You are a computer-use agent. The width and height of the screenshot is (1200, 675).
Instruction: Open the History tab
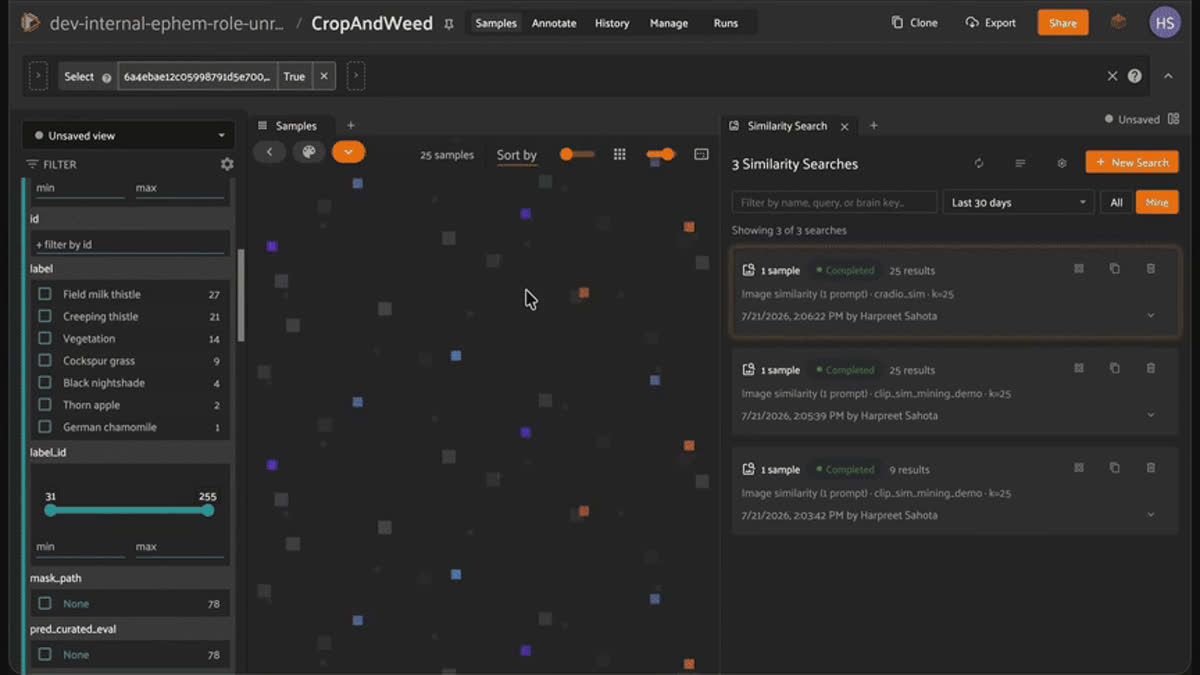point(612,23)
